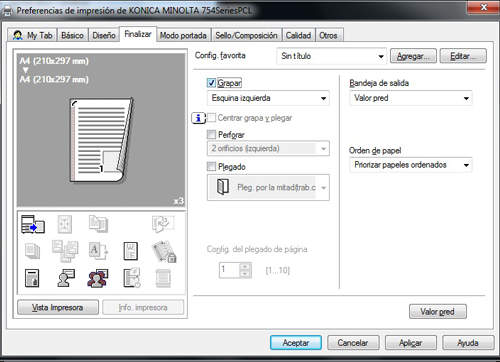Click the greyed duplicate pages icon in first row
The width and height of the screenshot is (500, 362).
pyautogui.click(x=98, y=224)
